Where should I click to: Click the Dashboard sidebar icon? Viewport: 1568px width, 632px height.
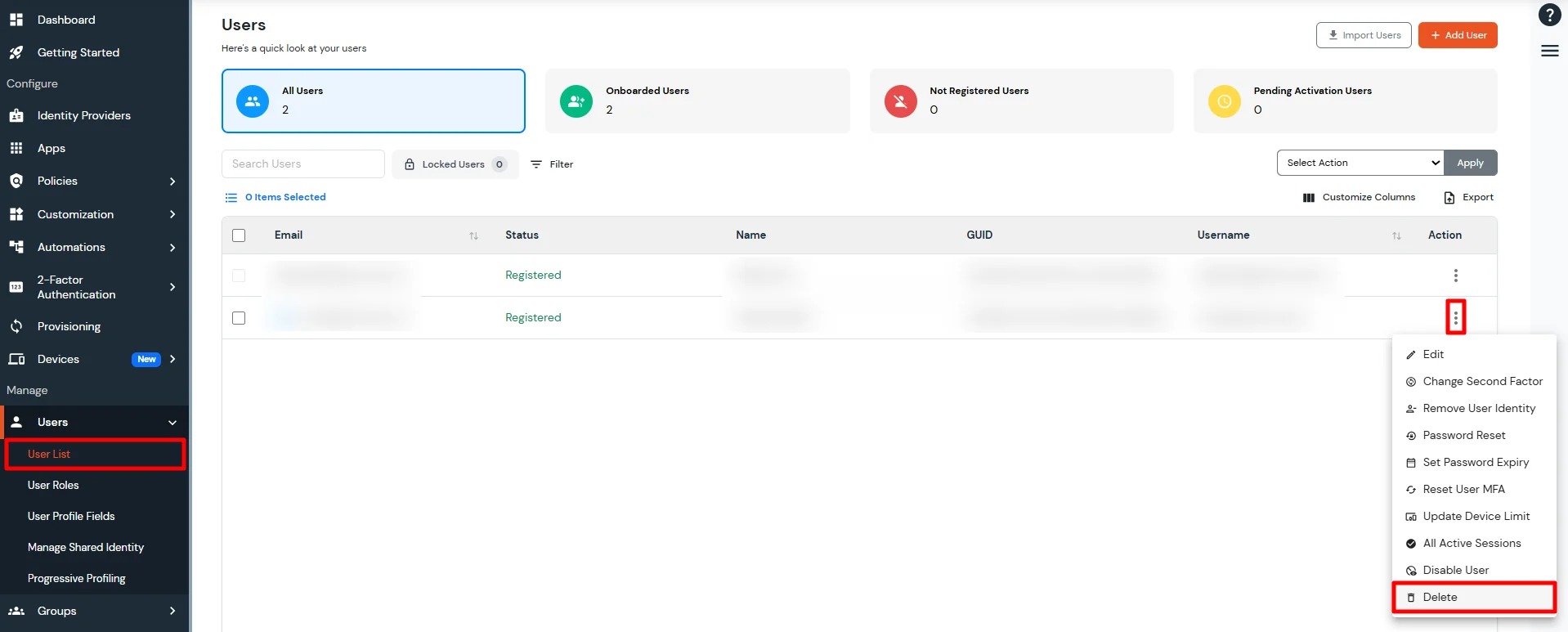pos(16,20)
